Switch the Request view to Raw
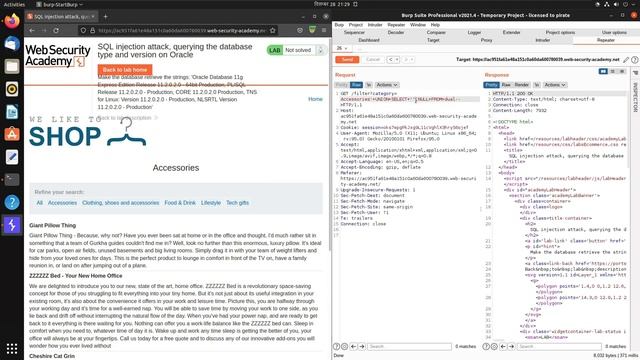640x360 pixels. [x=356, y=85]
